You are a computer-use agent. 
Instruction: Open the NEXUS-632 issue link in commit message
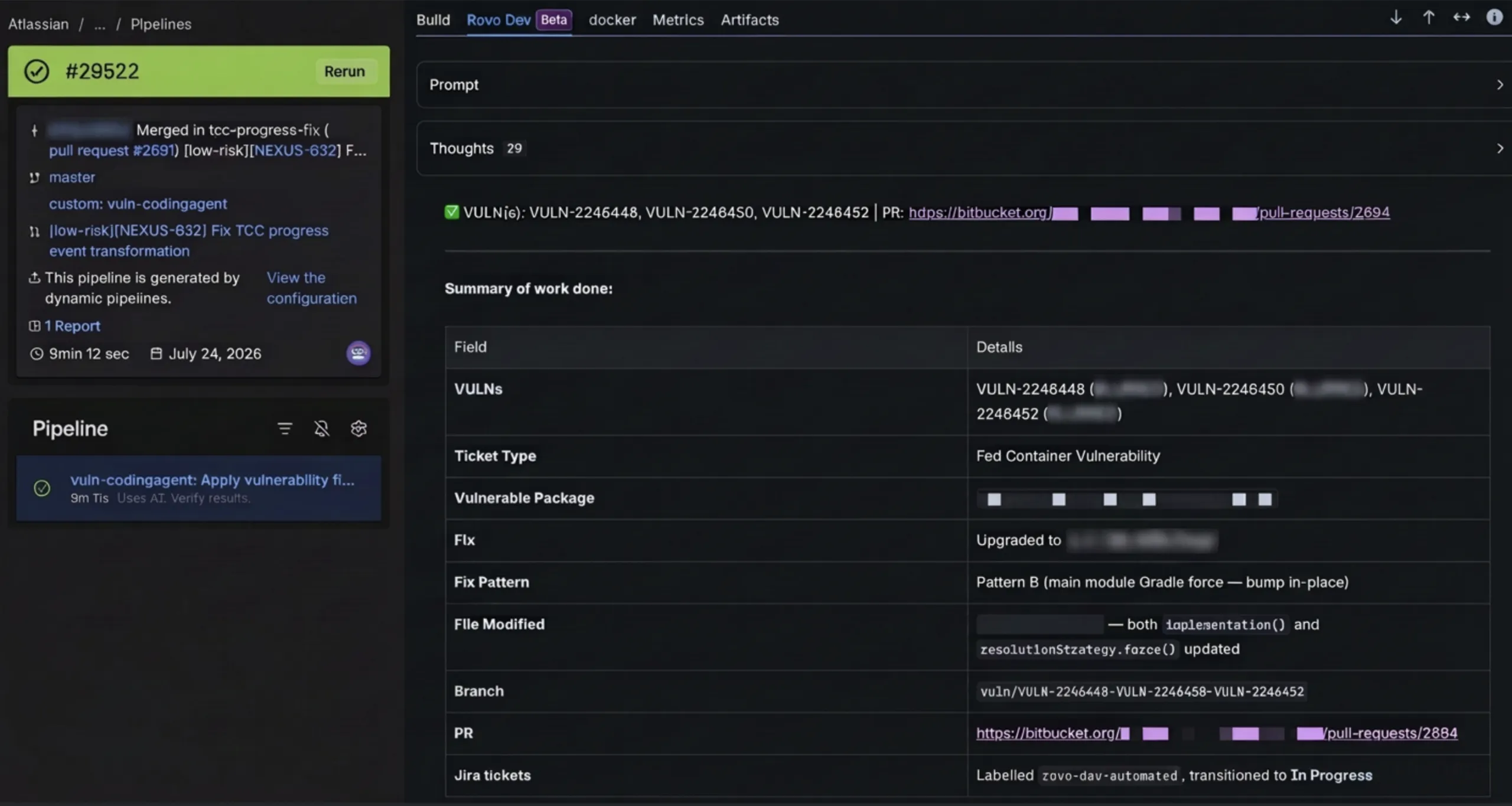(x=295, y=151)
